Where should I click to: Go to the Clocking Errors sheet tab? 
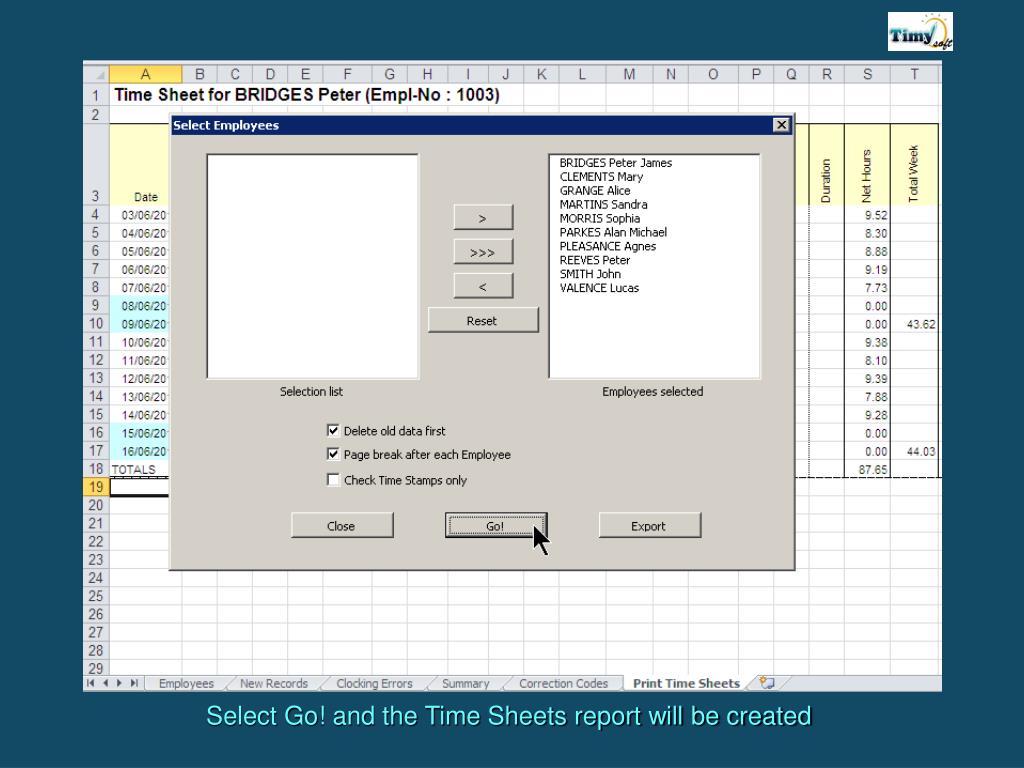click(x=374, y=683)
